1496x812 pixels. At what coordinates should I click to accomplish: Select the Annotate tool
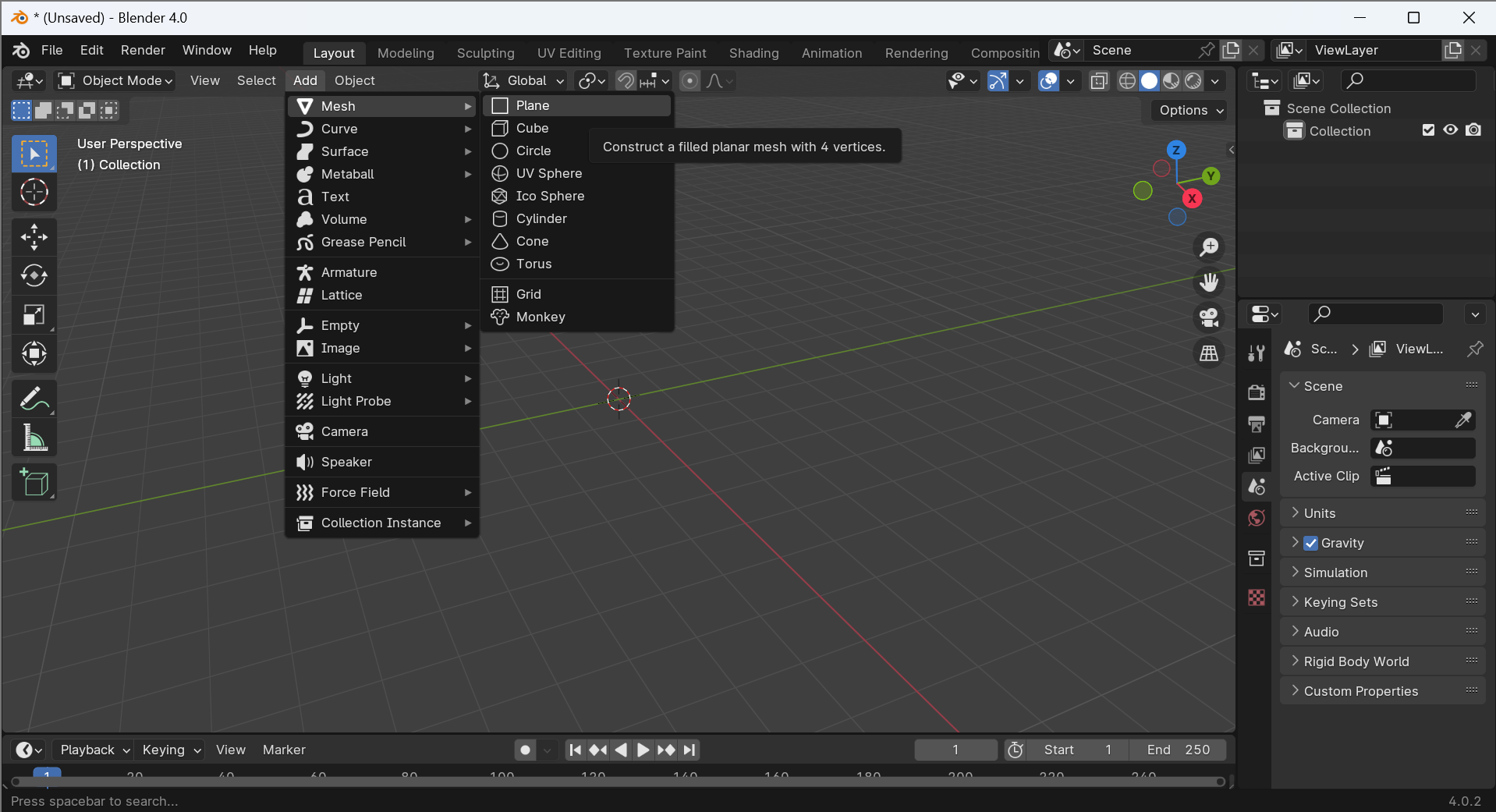34,399
